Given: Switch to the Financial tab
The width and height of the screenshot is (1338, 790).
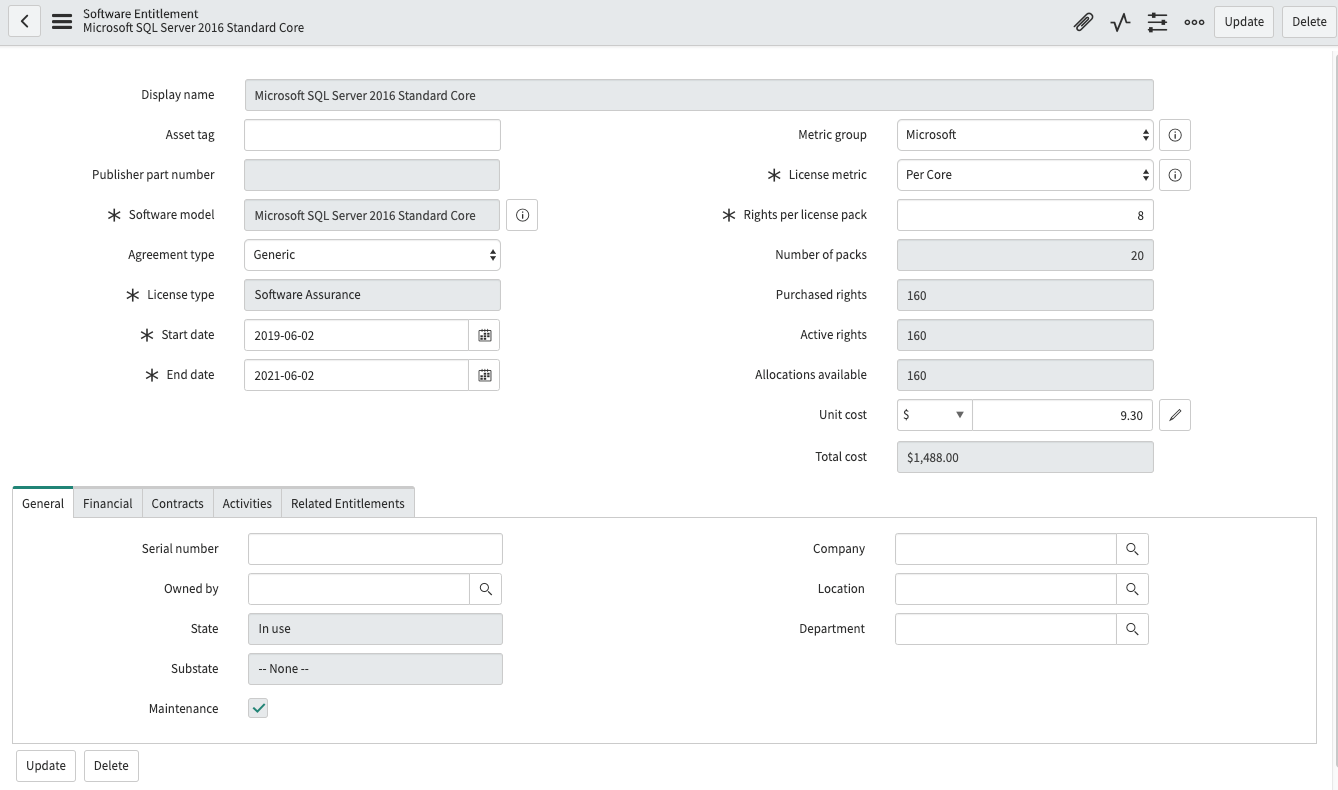Looking at the screenshot, I should (108, 503).
